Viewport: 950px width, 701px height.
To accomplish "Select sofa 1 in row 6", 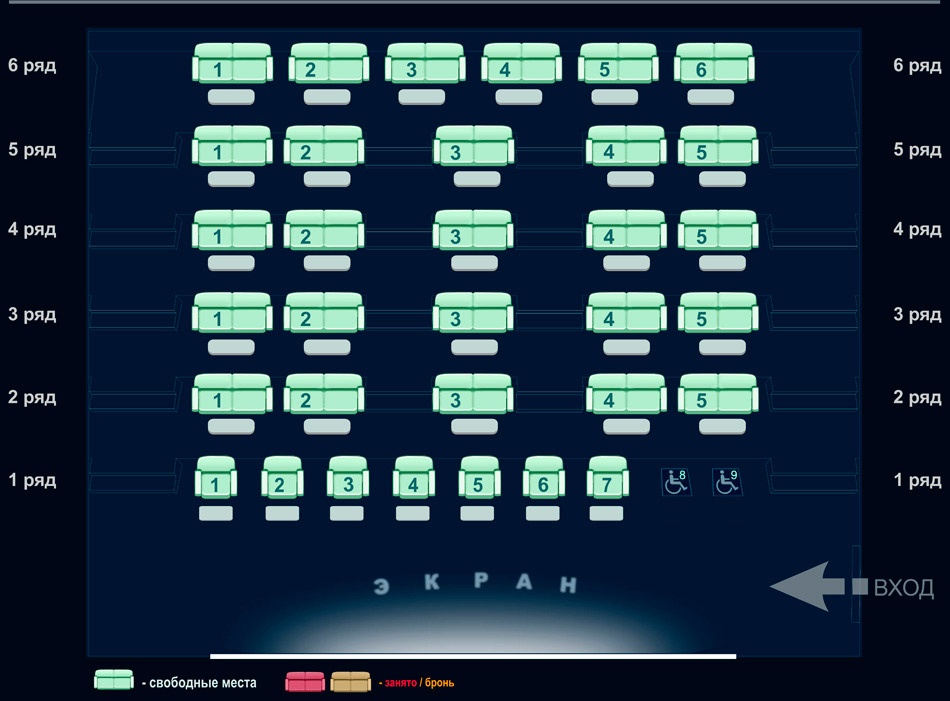I will (232, 64).
